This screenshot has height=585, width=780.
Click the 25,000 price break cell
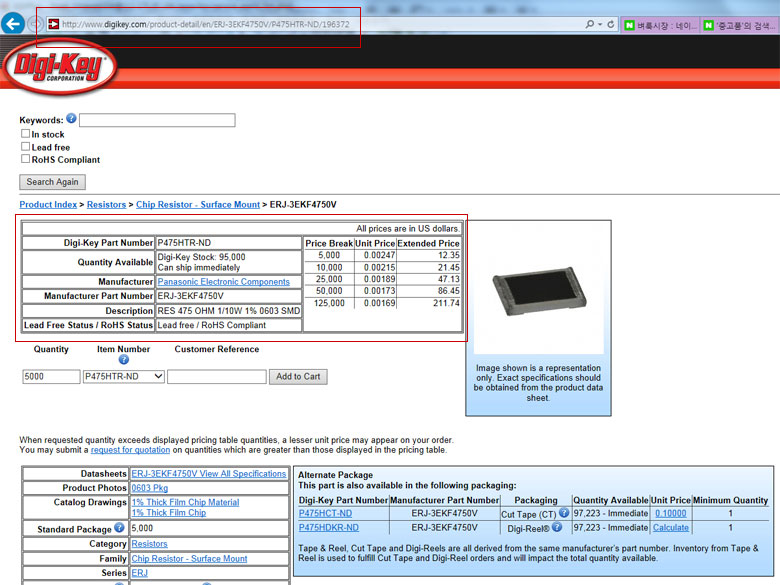coord(329,279)
